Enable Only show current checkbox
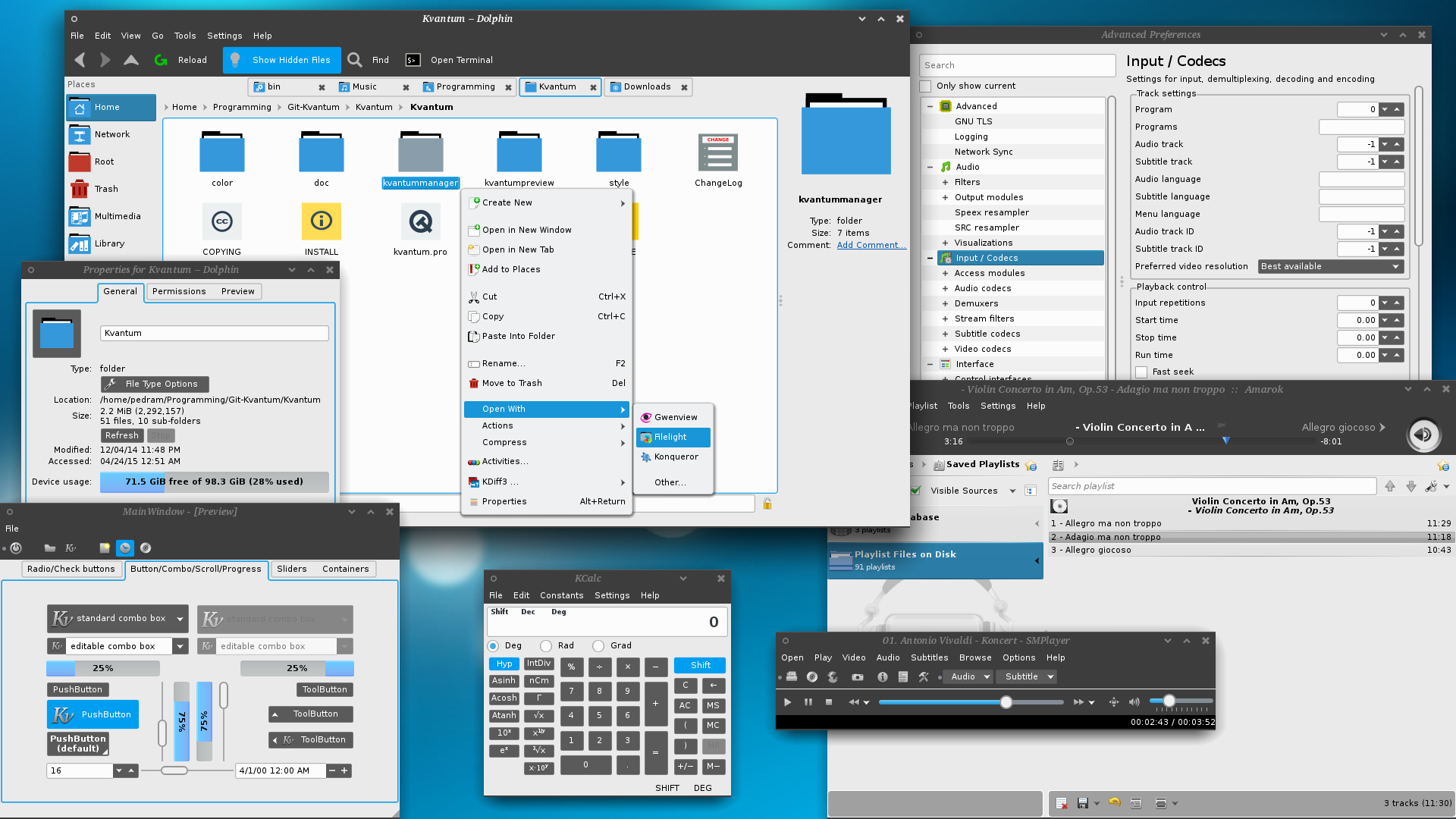This screenshot has height=819, width=1456. 925,86
